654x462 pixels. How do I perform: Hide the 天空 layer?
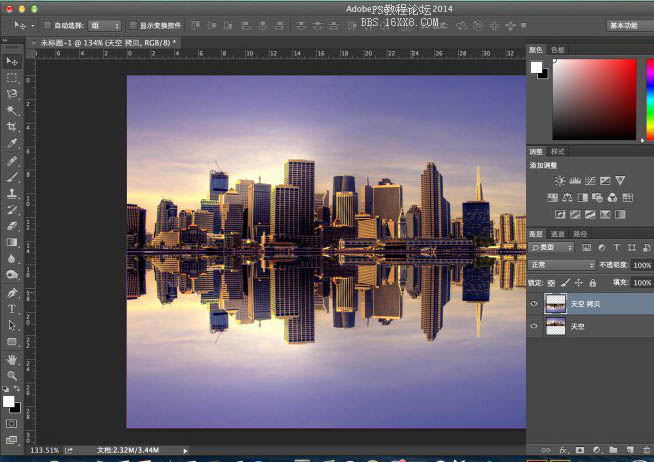pos(534,326)
